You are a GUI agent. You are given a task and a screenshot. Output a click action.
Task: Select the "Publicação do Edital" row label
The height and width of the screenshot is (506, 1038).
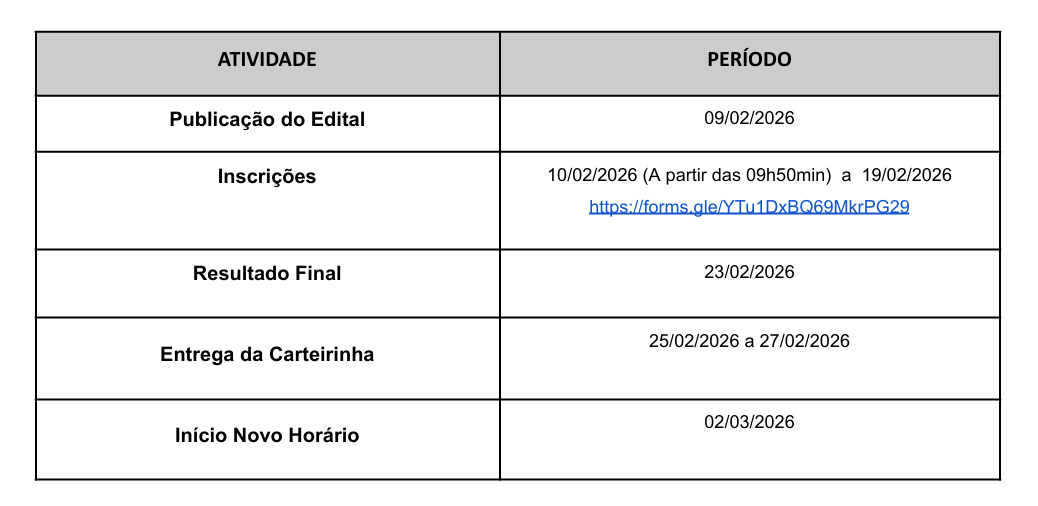coord(267,120)
